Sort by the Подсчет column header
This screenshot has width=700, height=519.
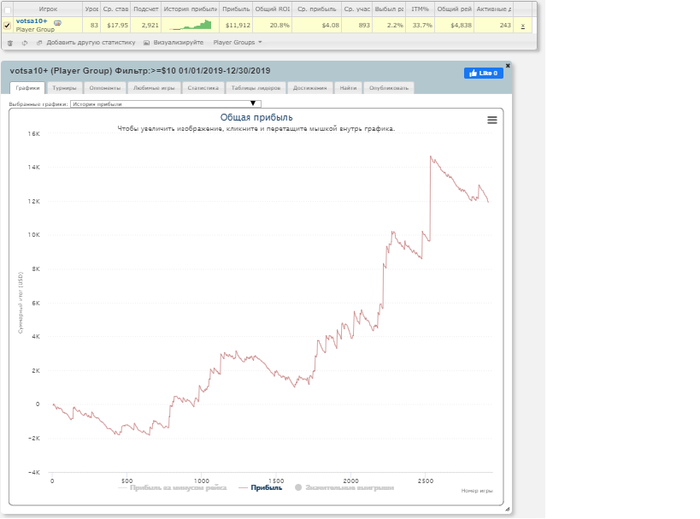point(146,9)
